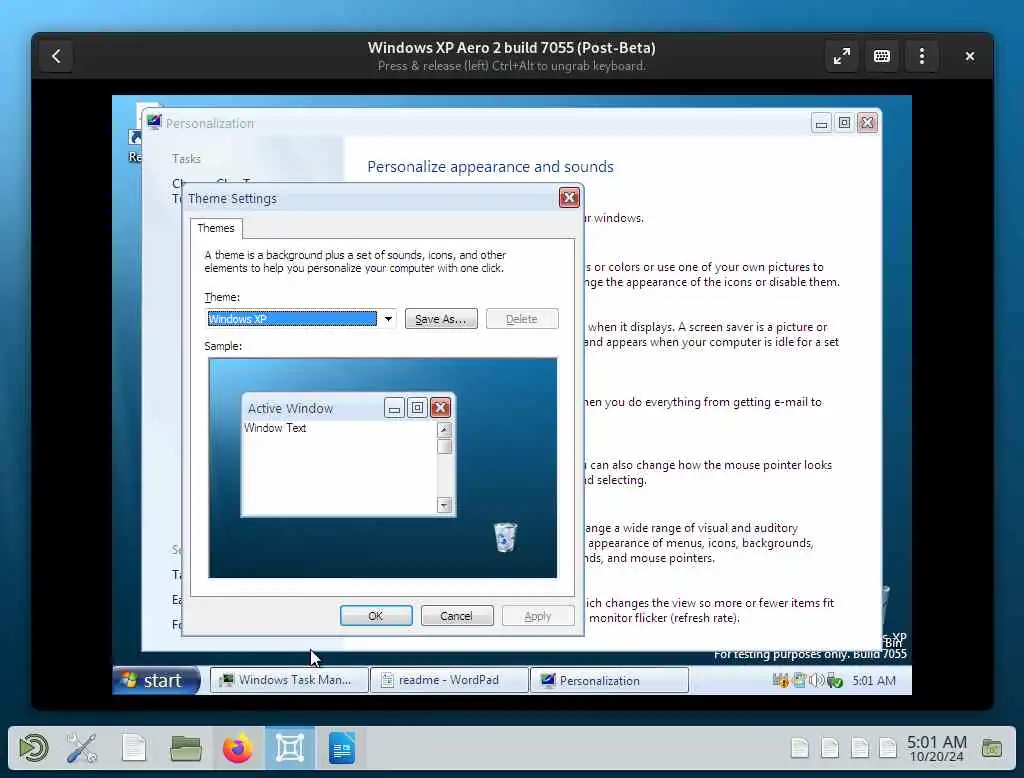Open the text document icon in host panel

(134, 748)
